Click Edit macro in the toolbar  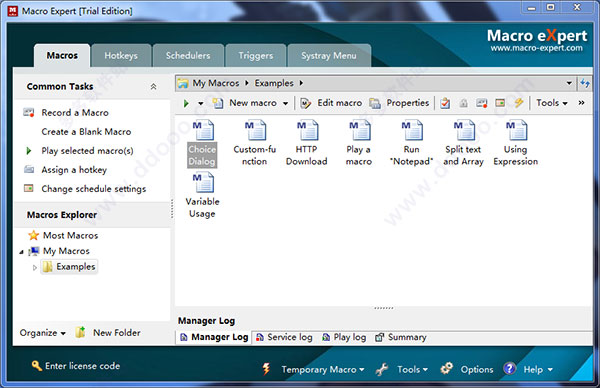click(x=331, y=103)
